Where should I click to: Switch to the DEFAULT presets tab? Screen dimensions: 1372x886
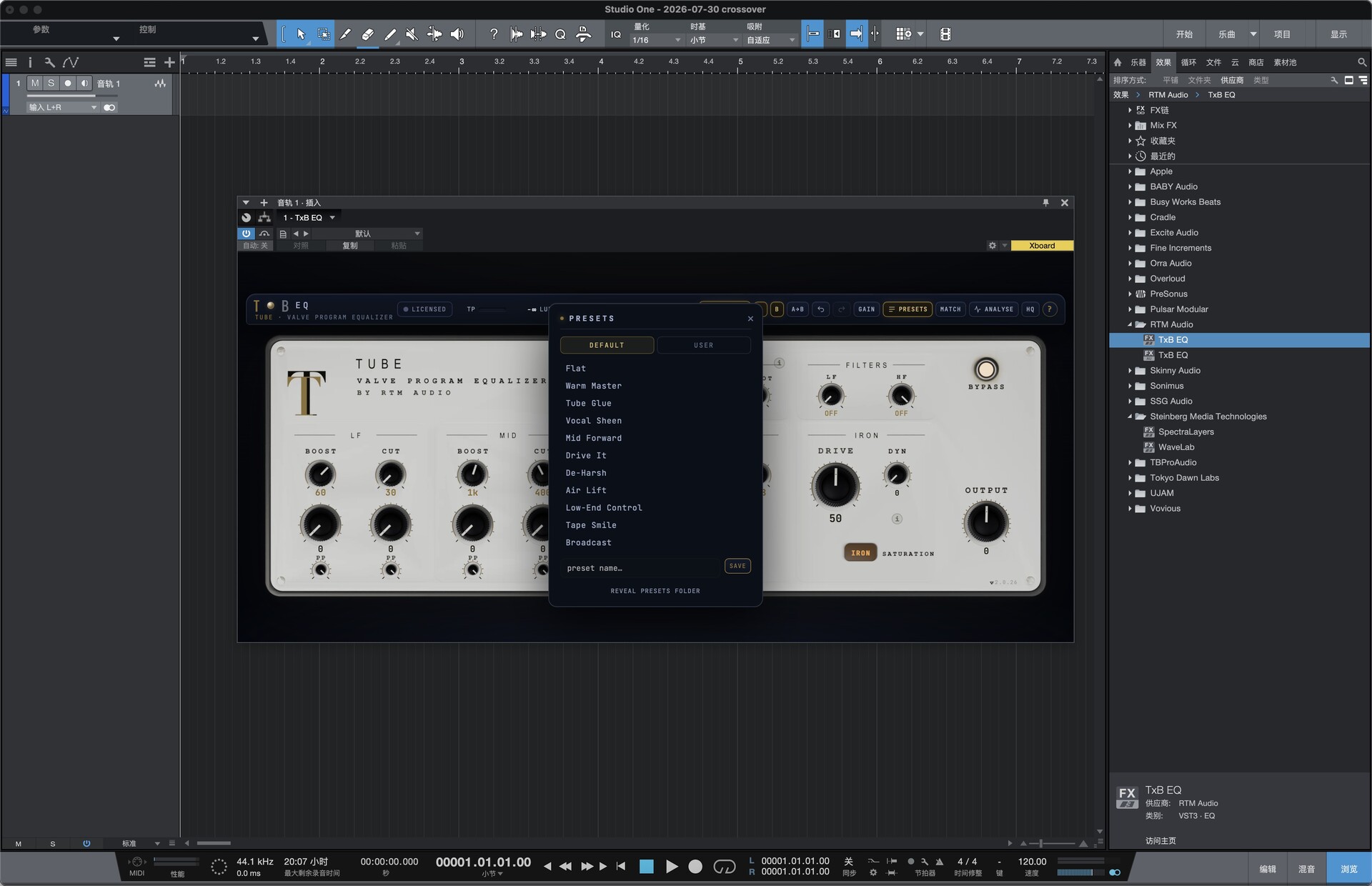point(607,345)
